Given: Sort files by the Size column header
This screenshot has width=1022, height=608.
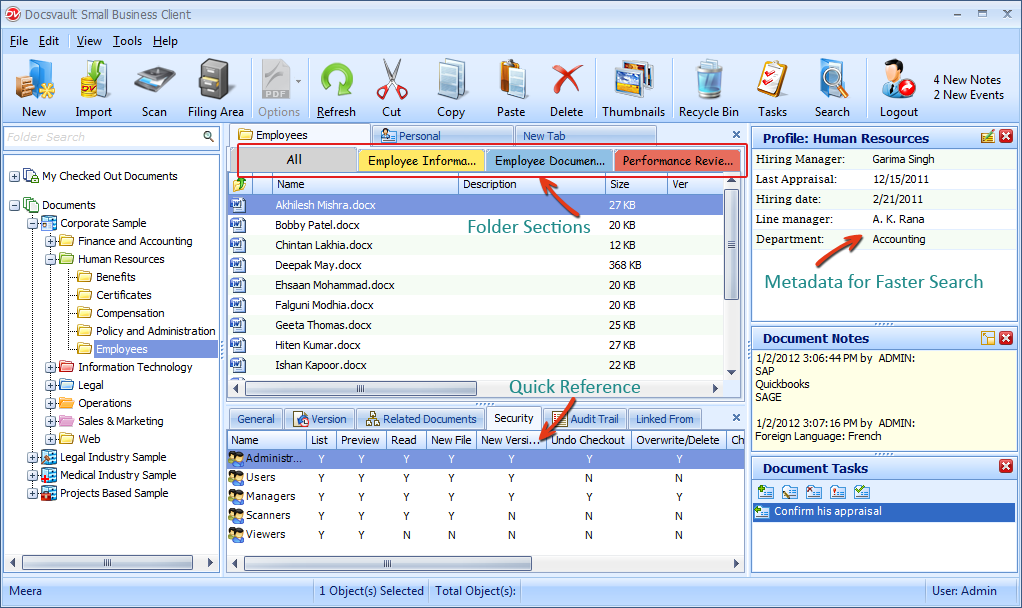Looking at the screenshot, I should 637,184.
